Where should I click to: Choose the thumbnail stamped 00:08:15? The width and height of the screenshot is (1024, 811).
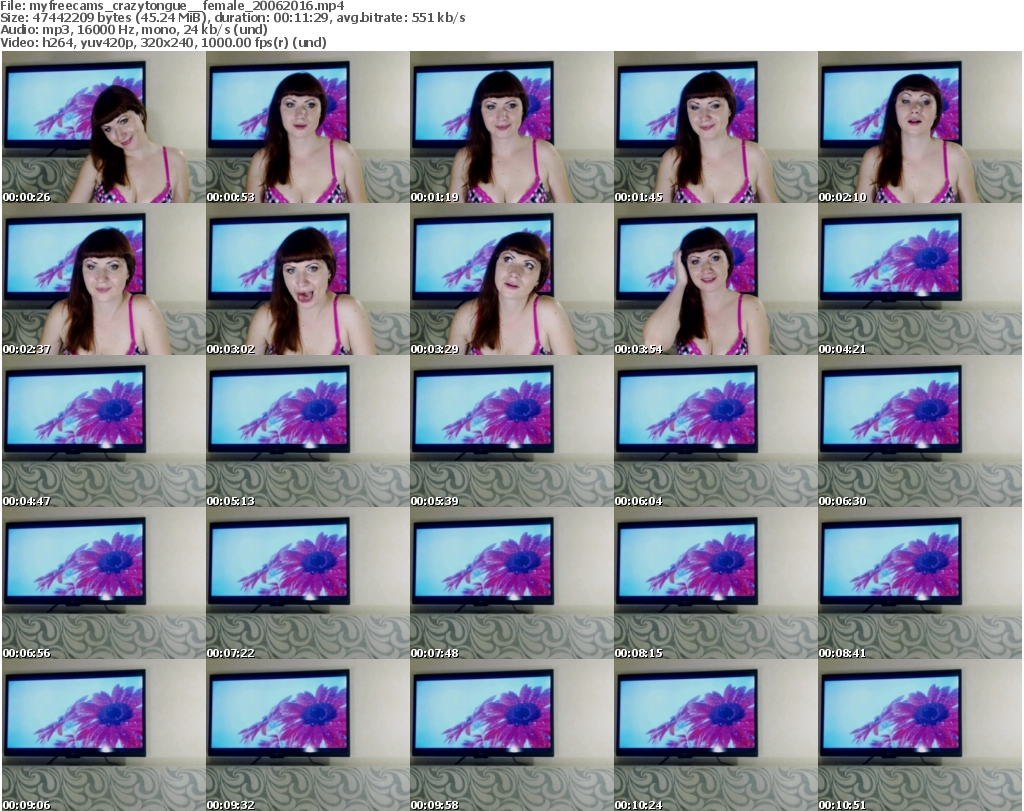click(715, 584)
